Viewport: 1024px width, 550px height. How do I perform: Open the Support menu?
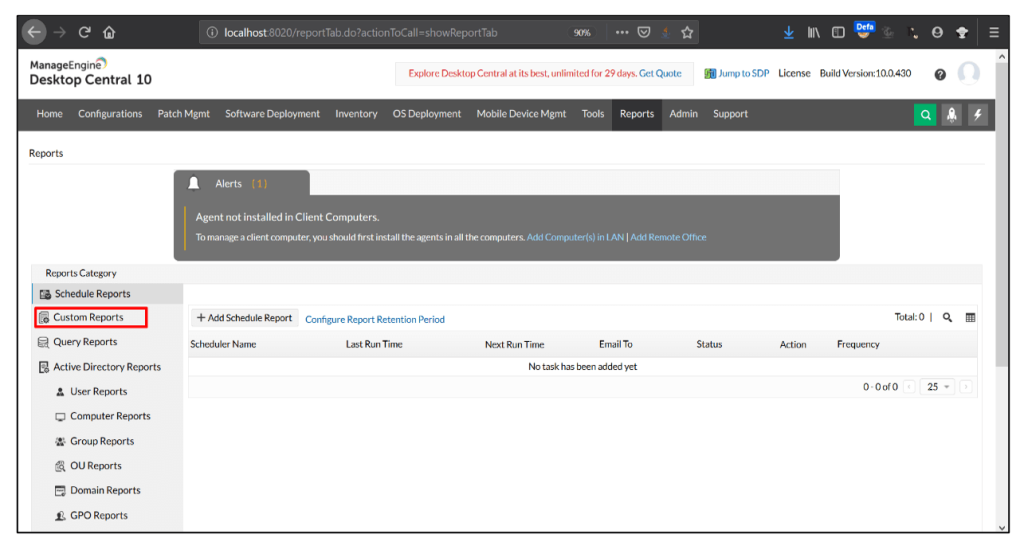click(730, 114)
